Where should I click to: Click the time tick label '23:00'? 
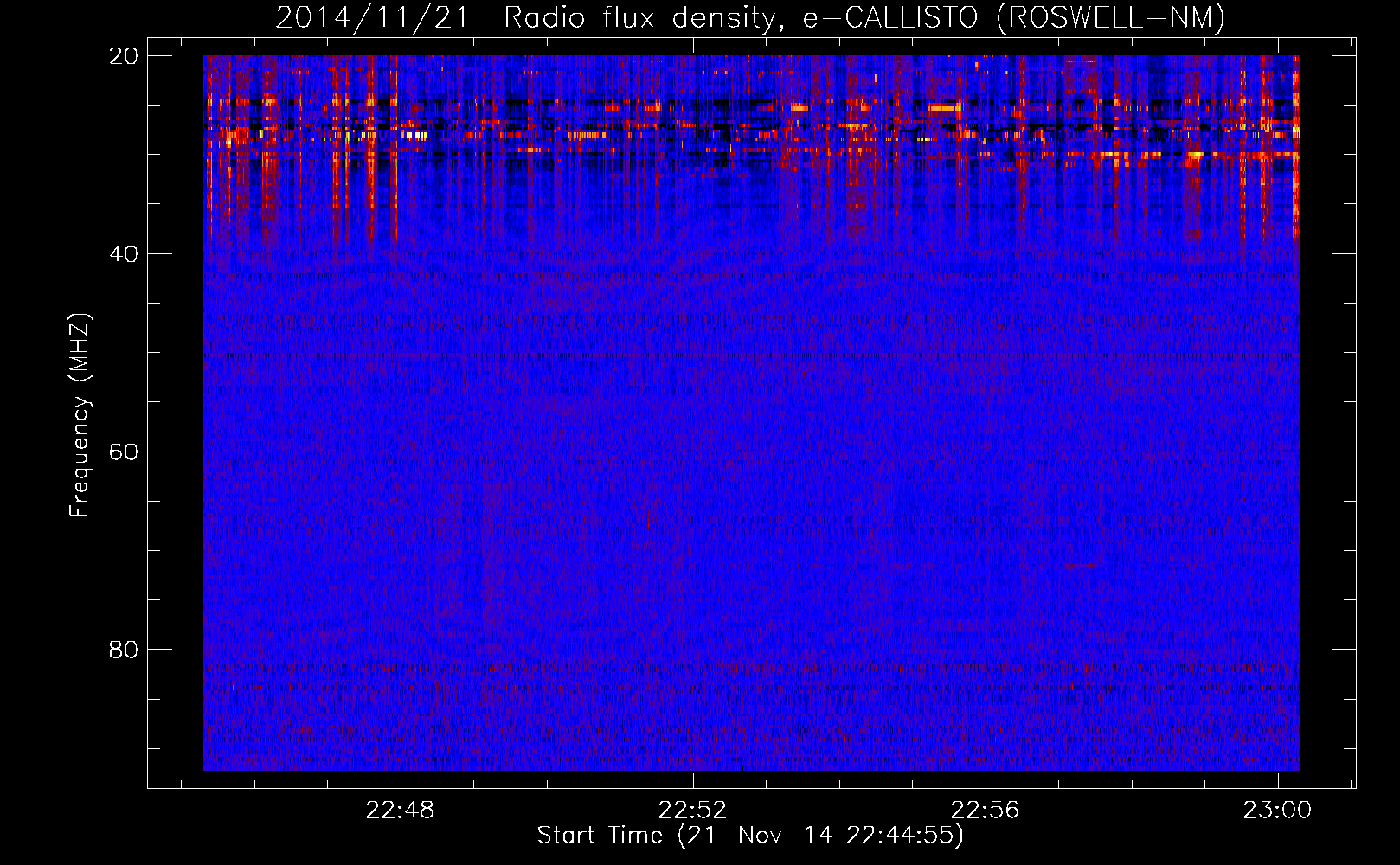[x=1277, y=811]
